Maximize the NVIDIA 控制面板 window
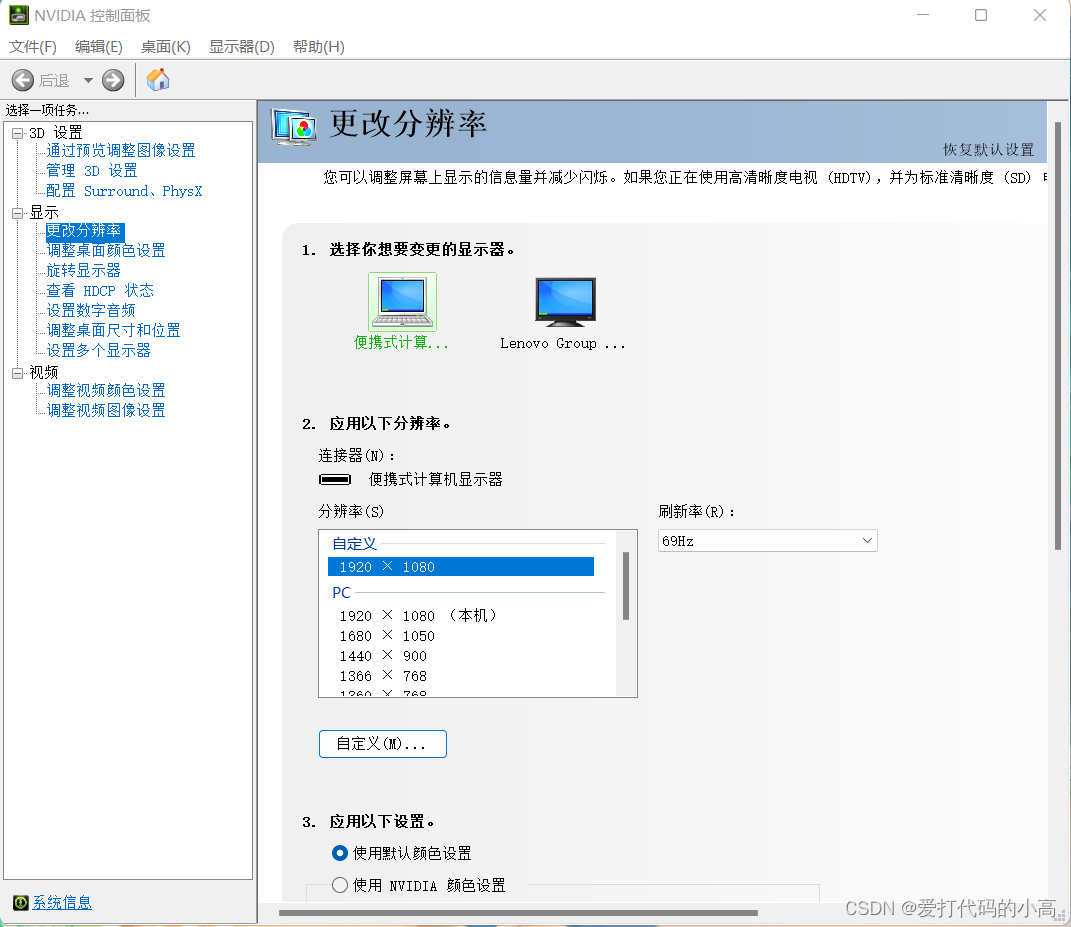Viewport: 1071px width, 927px height. point(981,15)
